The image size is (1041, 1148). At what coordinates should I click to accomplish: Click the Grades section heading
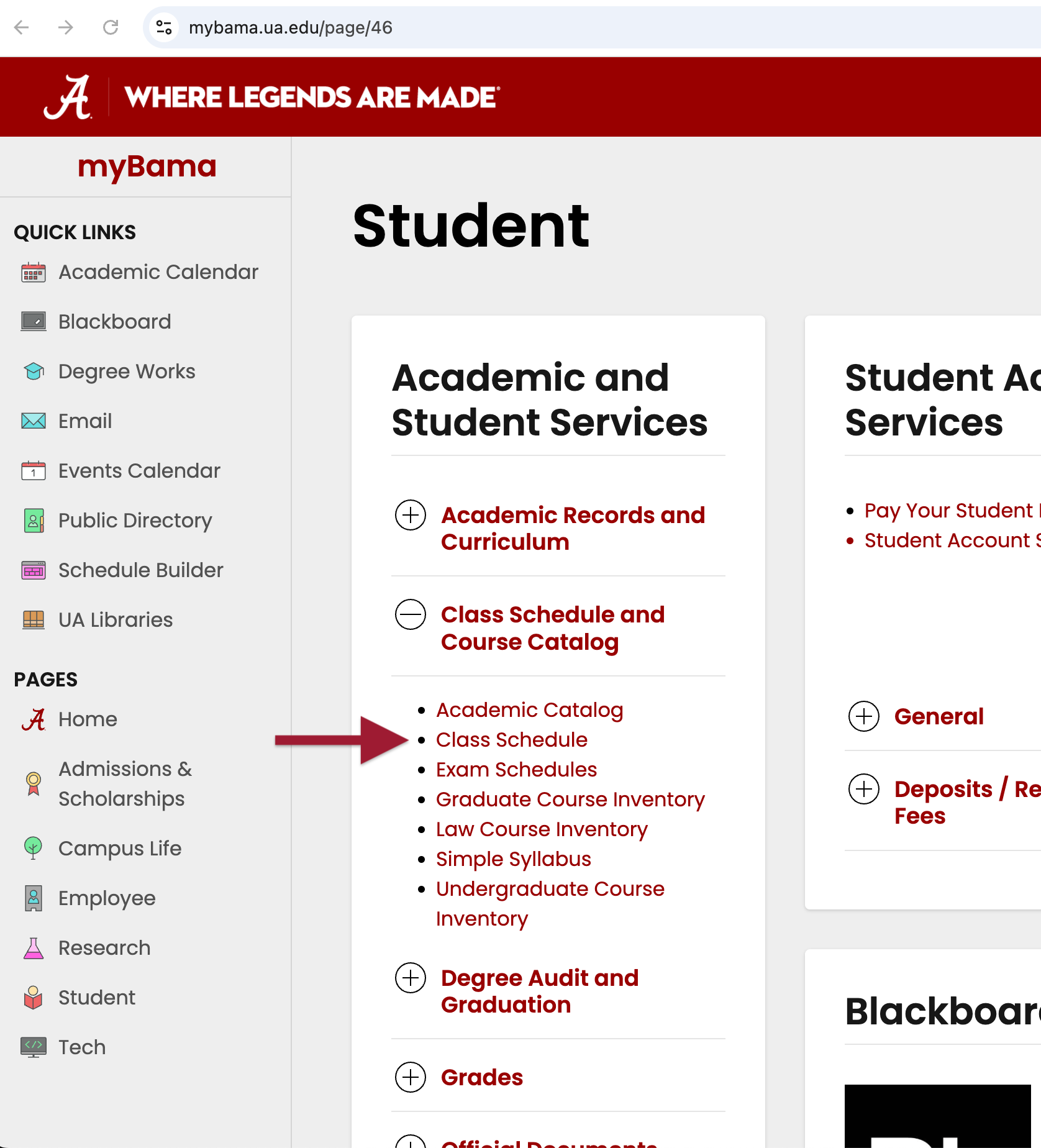click(482, 1077)
